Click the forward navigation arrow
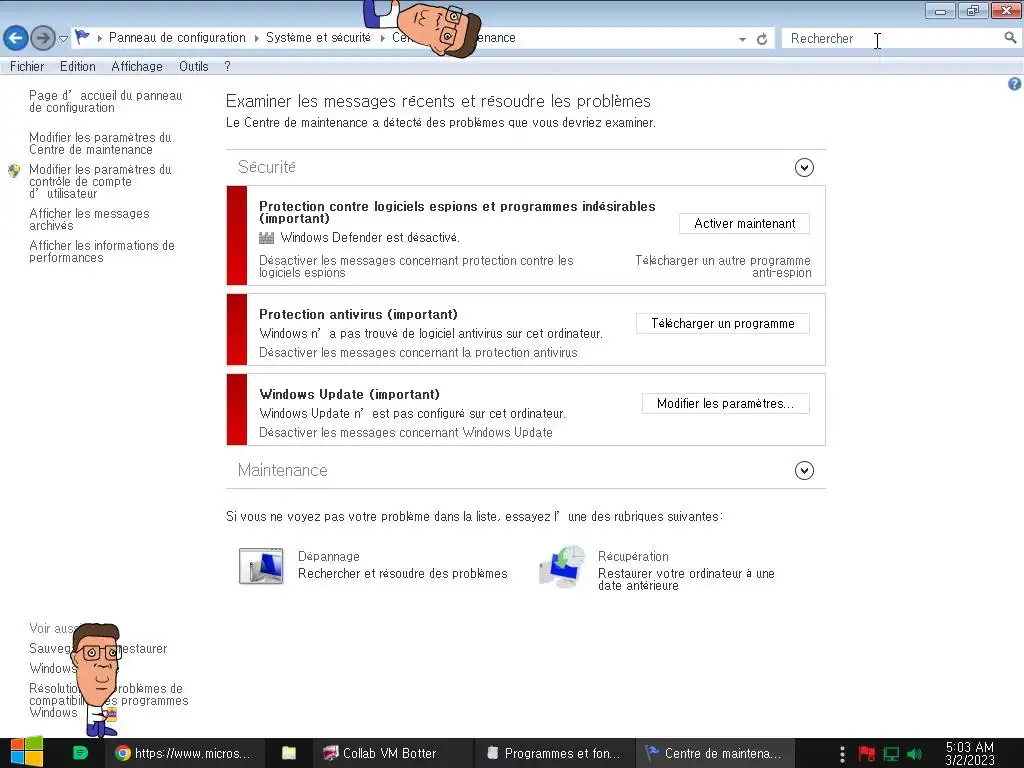Viewport: 1024px width, 768px height. (43, 38)
